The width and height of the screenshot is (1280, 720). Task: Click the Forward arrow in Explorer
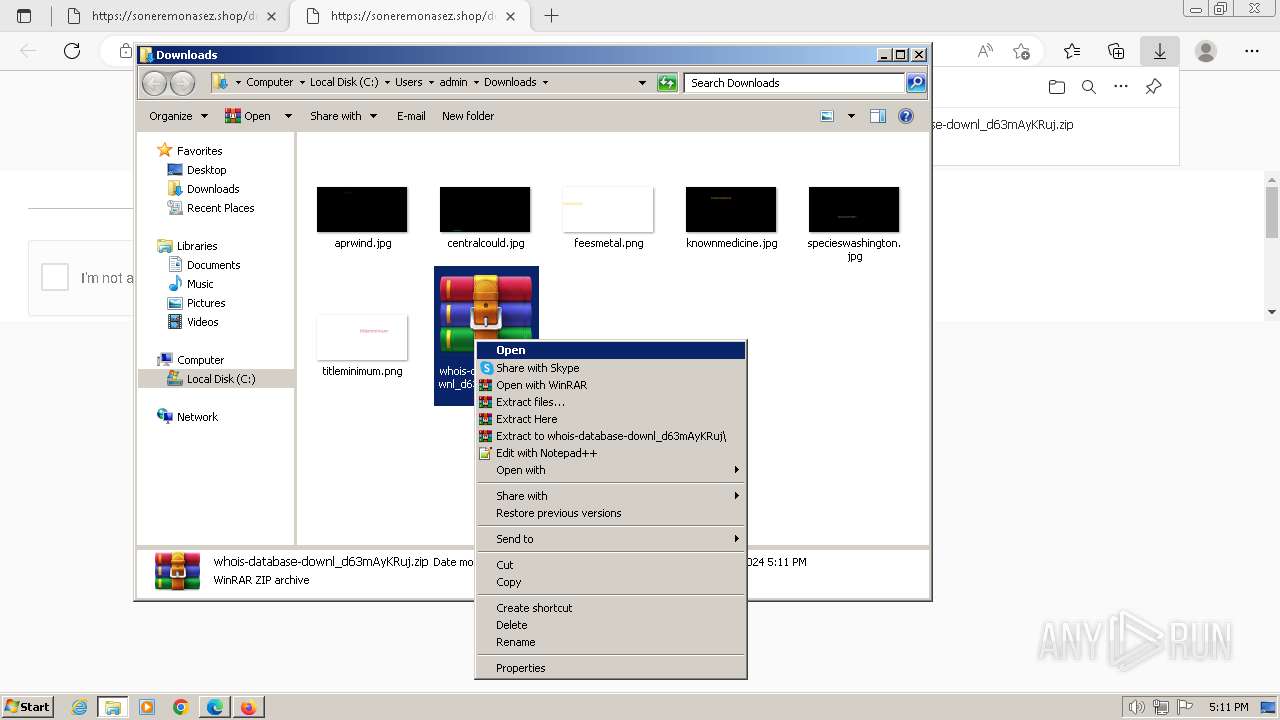click(x=182, y=83)
